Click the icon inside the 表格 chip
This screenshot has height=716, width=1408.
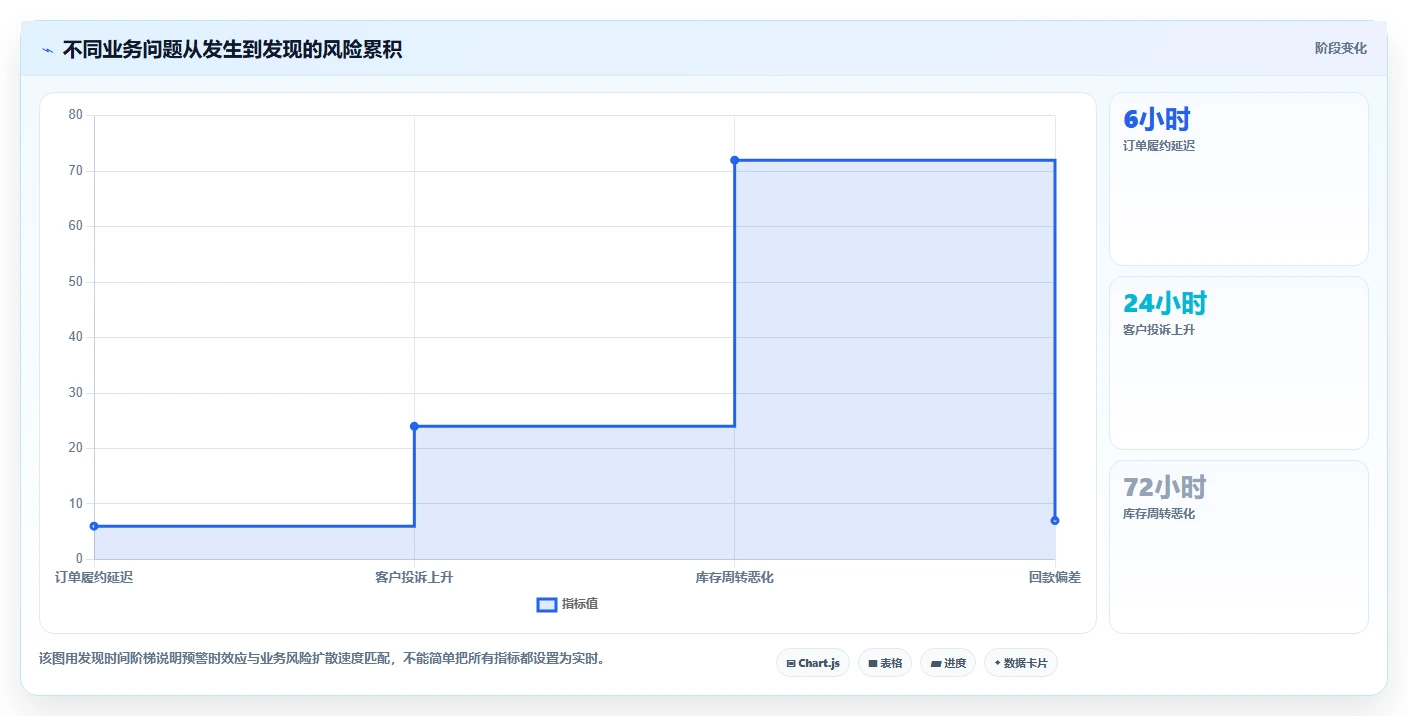coord(873,664)
